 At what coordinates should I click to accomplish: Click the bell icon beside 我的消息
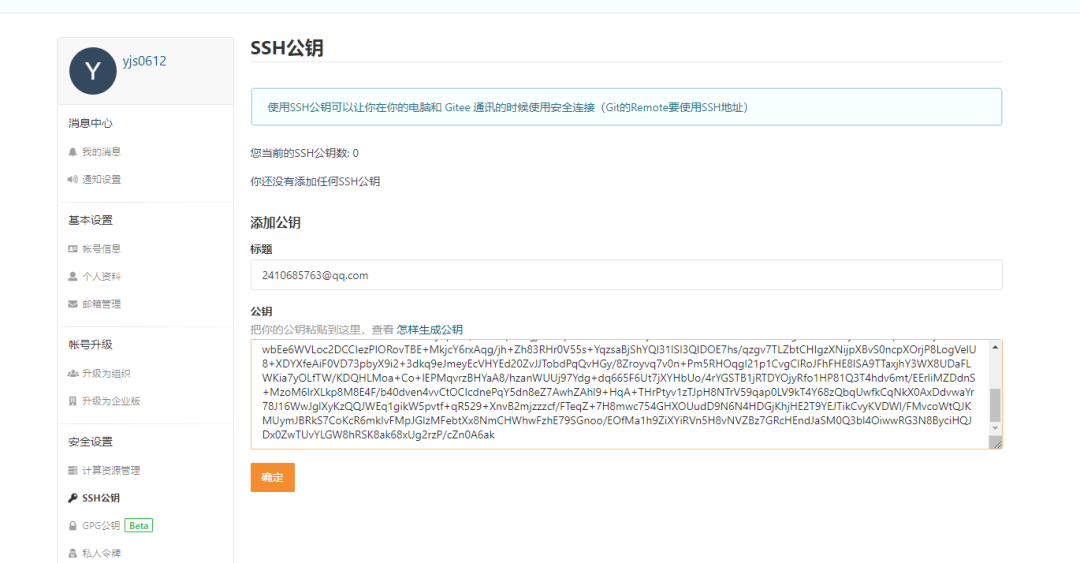[x=72, y=152]
